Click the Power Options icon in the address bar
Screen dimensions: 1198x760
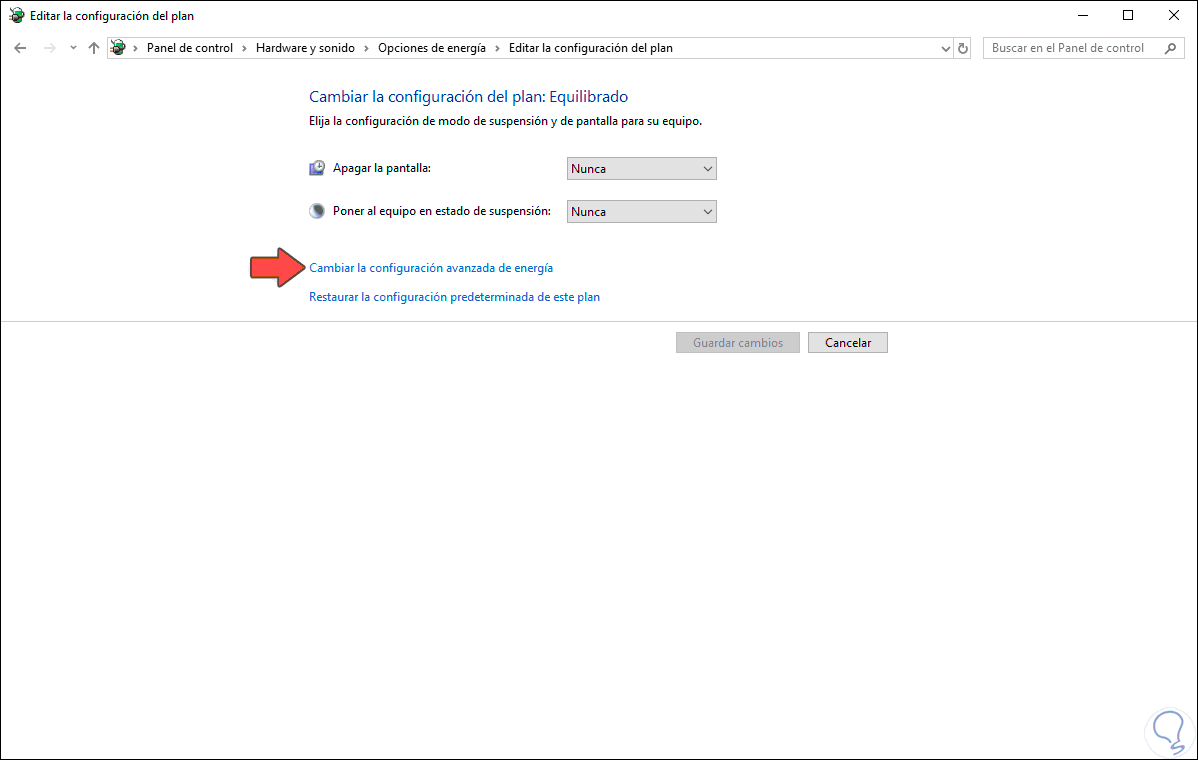pyautogui.click(x=118, y=48)
